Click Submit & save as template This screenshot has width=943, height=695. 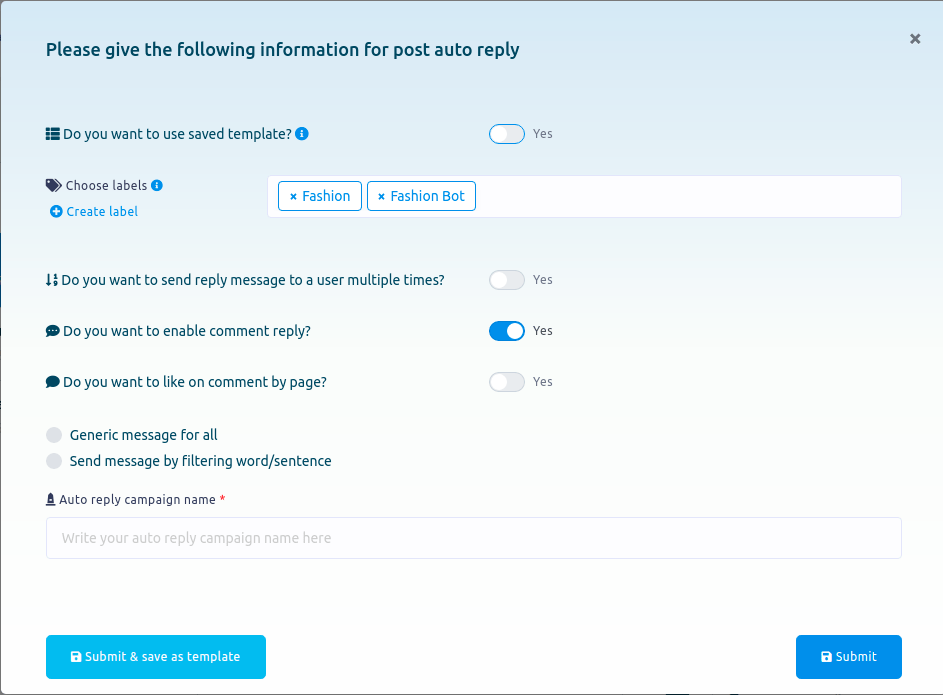(156, 657)
